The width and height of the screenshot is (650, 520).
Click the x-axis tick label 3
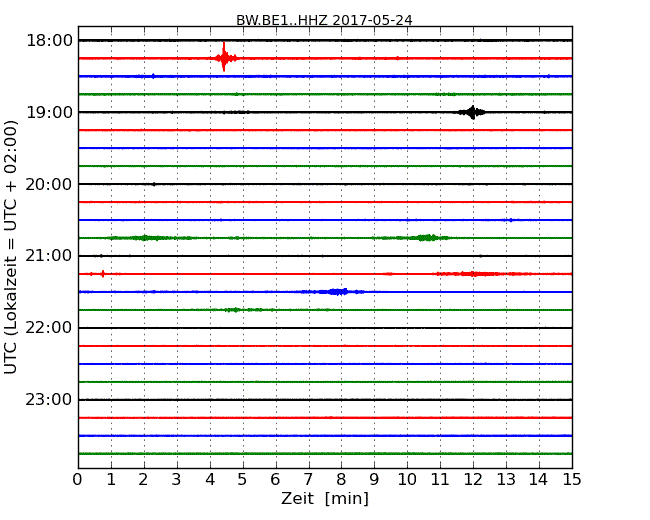tap(177, 479)
